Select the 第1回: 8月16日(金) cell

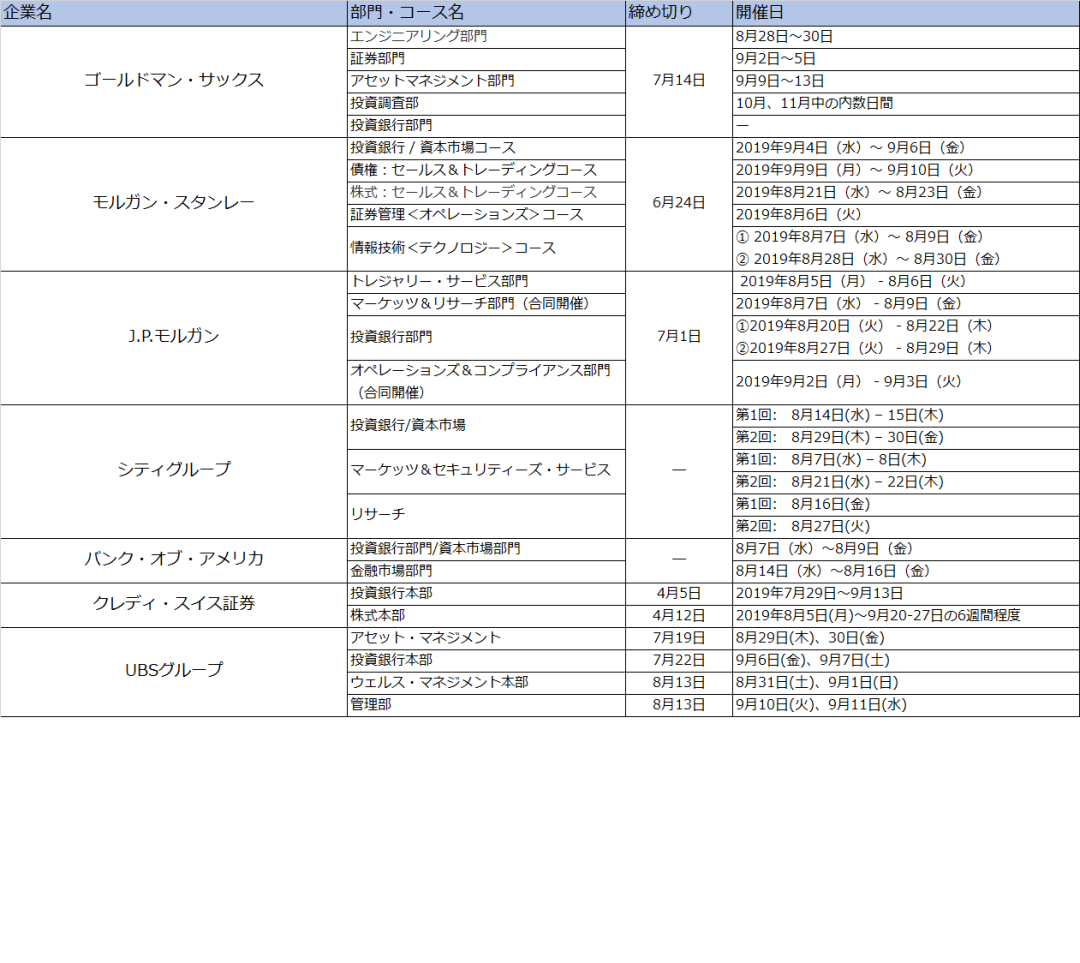[x=906, y=504]
